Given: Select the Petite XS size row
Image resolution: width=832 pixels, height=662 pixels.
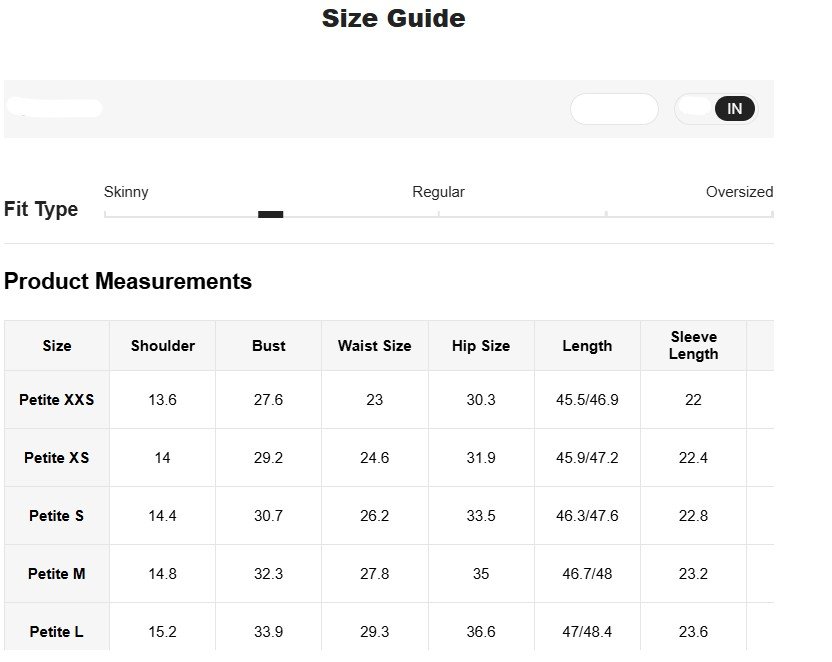Looking at the screenshot, I should click(x=57, y=458).
